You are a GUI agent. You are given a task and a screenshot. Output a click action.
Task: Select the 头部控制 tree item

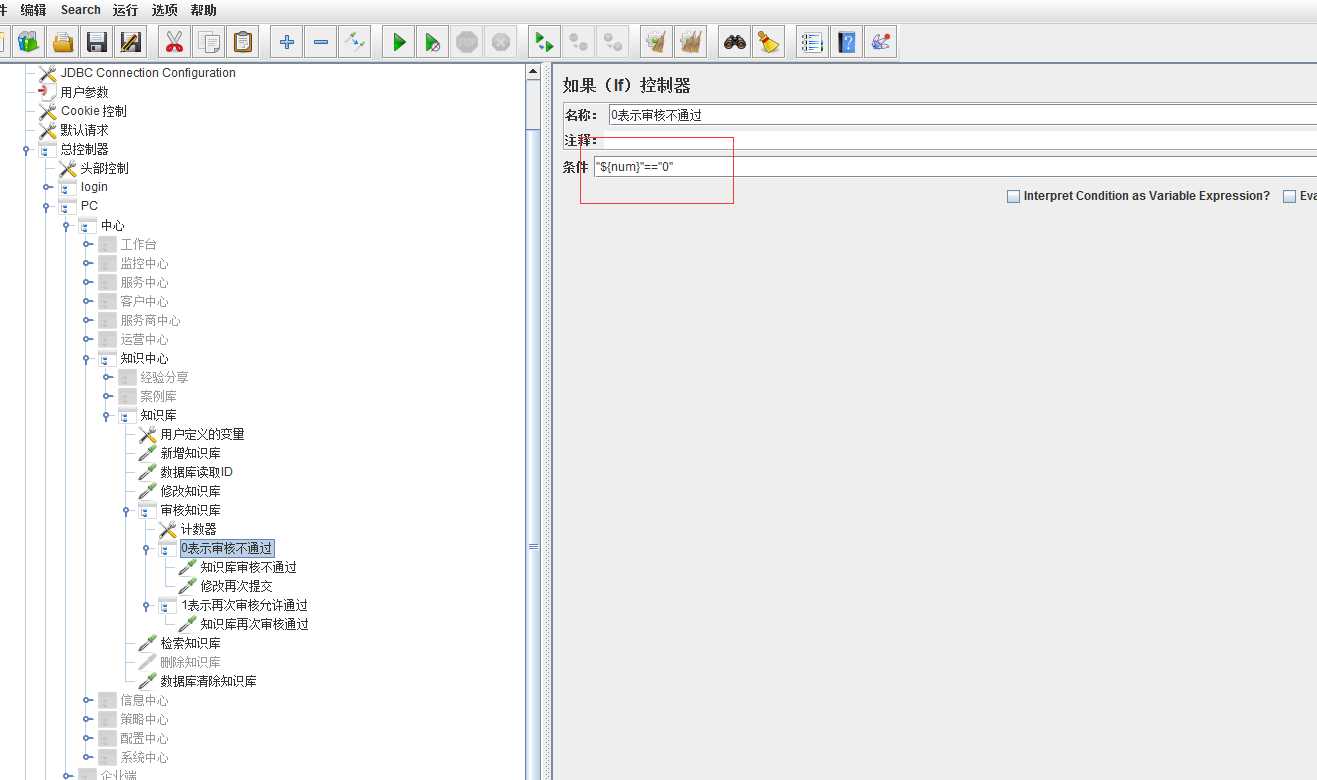point(104,168)
